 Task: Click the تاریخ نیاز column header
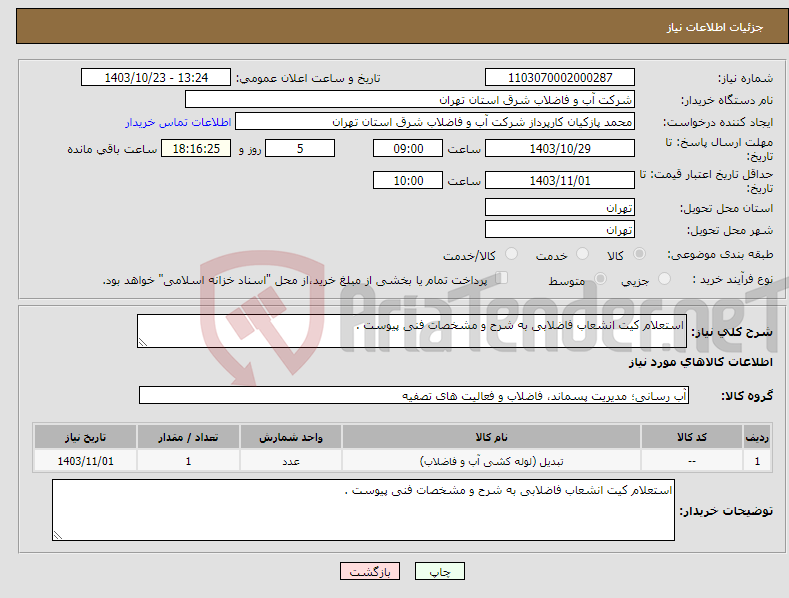tap(86, 437)
